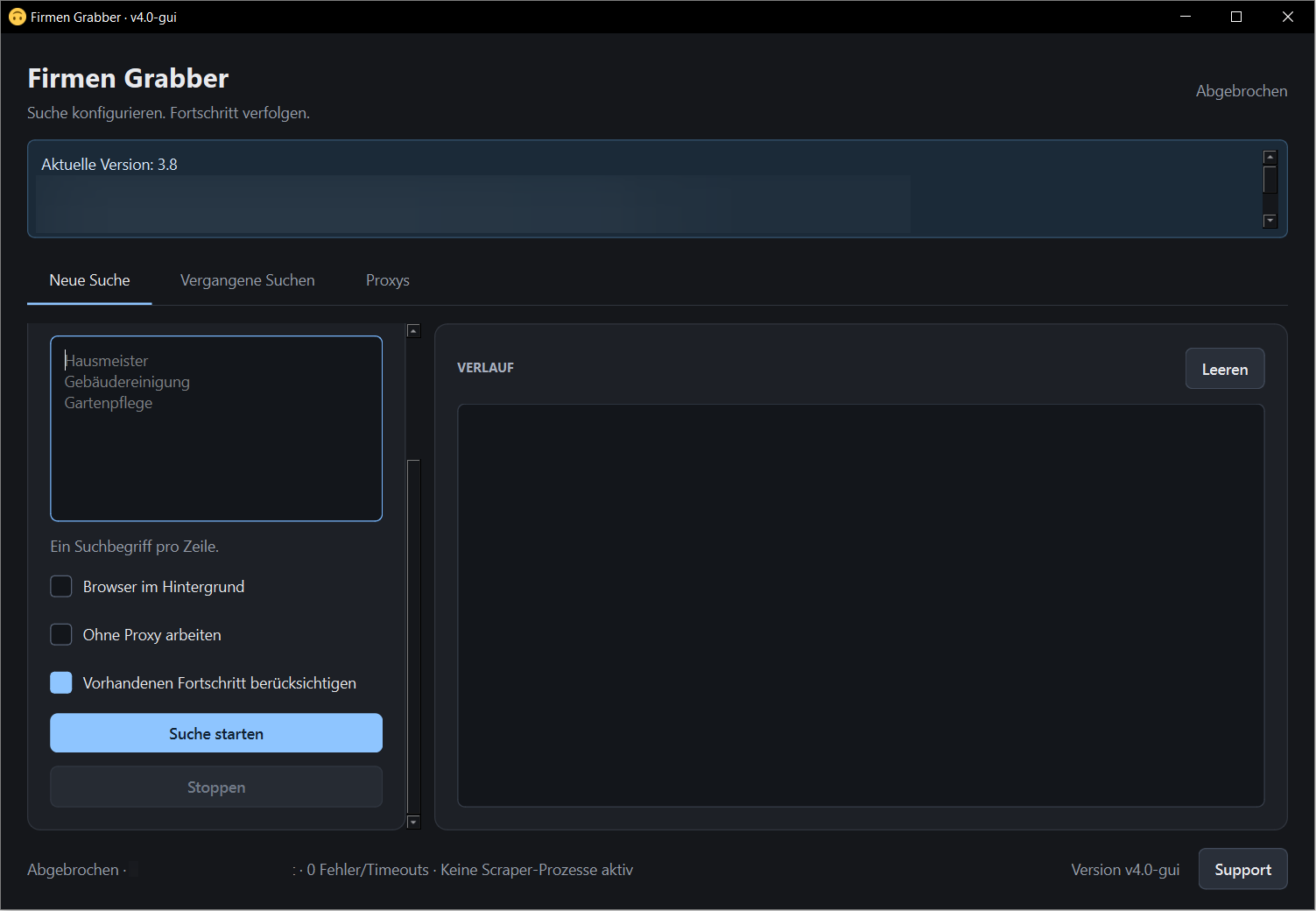The height and width of the screenshot is (911, 1316).
Task: Go to the Proxys tab
Action: point(388,280)
